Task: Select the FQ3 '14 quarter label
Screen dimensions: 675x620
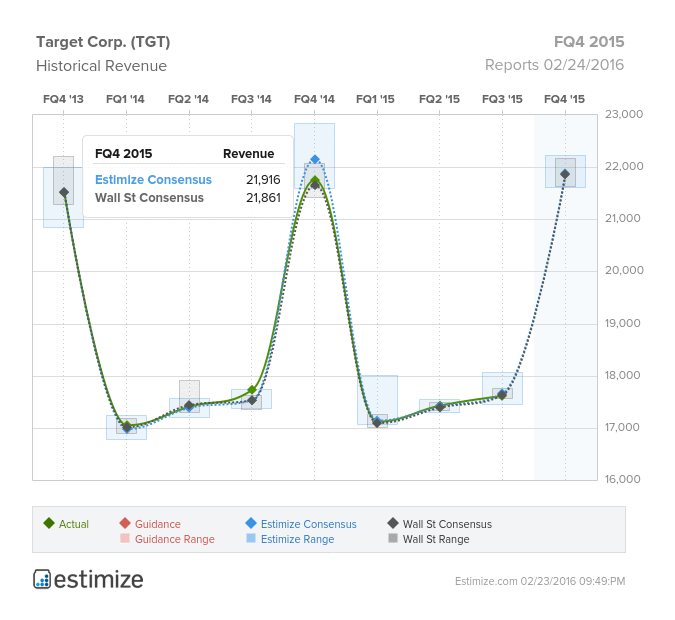Action: click(x=251, y=99)
